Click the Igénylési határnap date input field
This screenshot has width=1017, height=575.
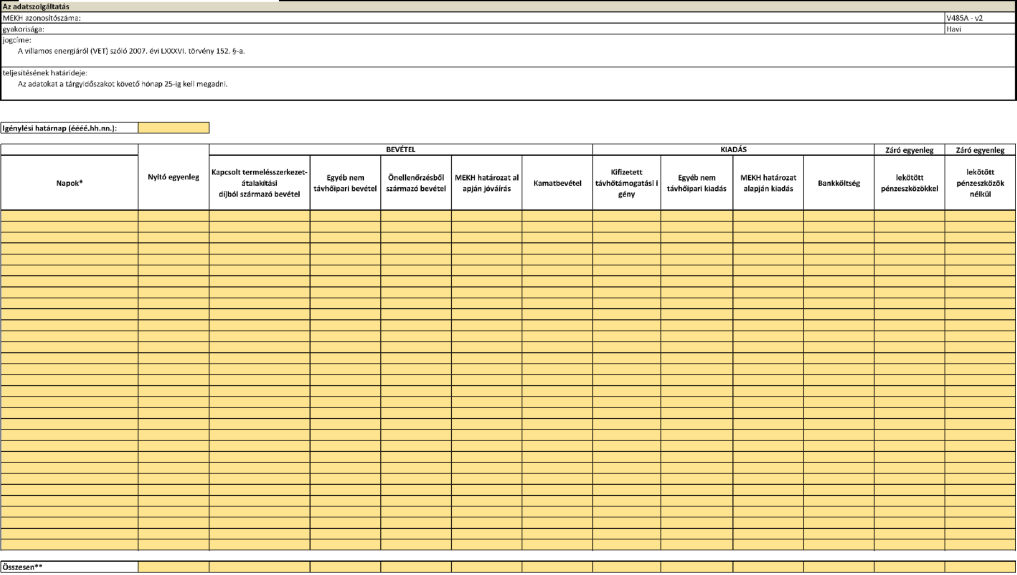coord(173,128)
